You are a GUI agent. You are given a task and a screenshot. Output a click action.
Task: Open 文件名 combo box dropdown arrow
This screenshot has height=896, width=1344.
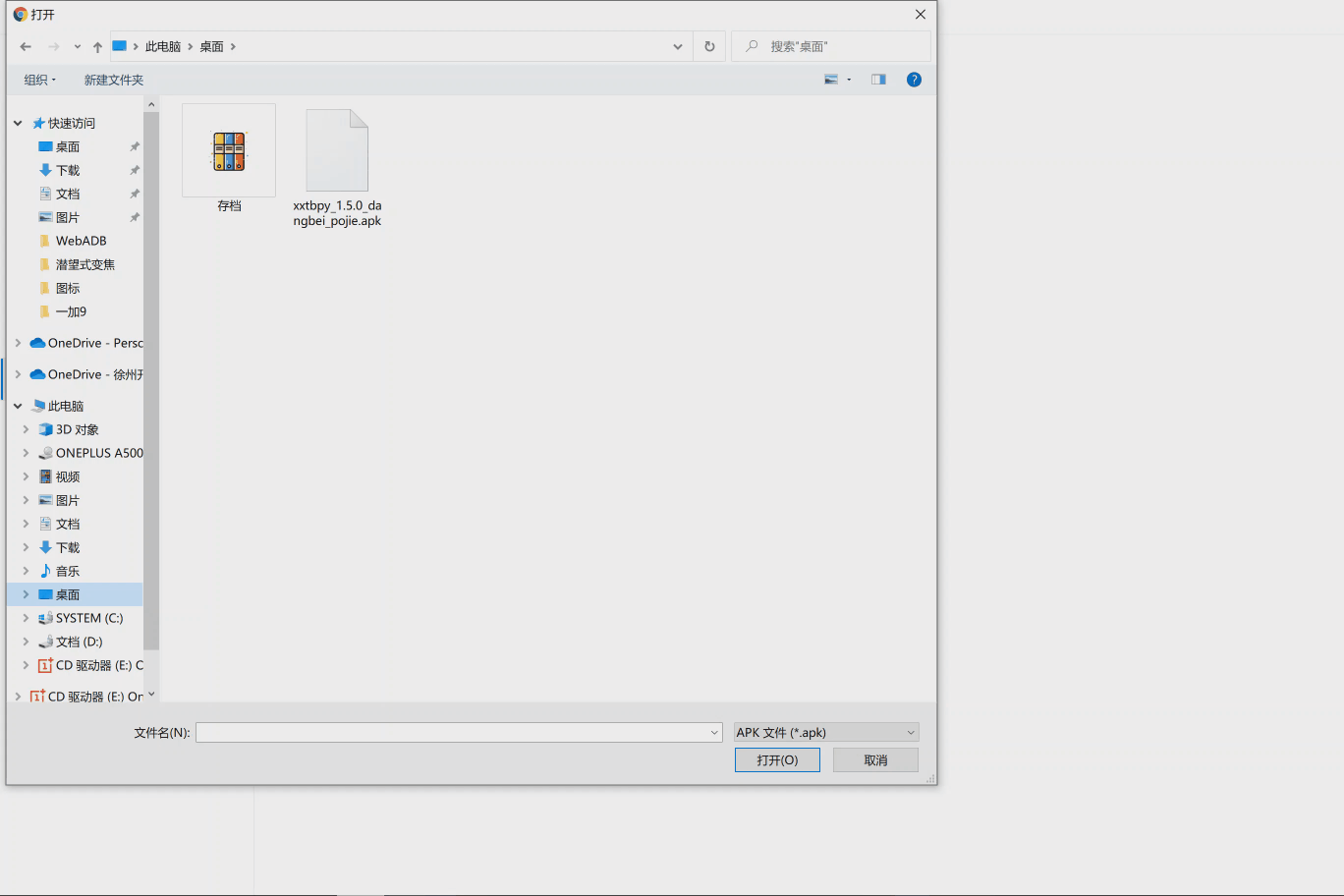(x=714, y=732)
